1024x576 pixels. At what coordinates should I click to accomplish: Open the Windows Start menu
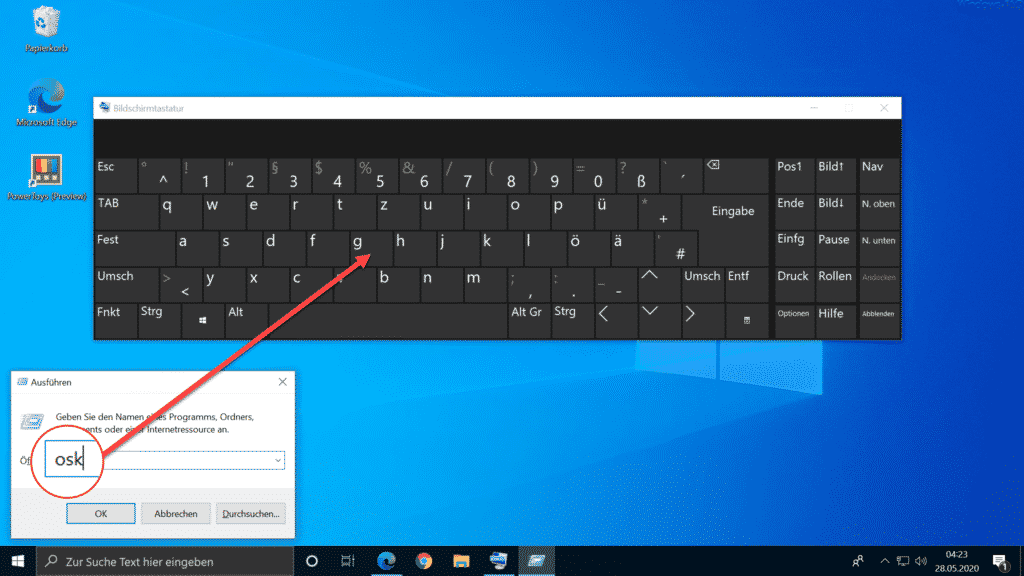[18, 561]
